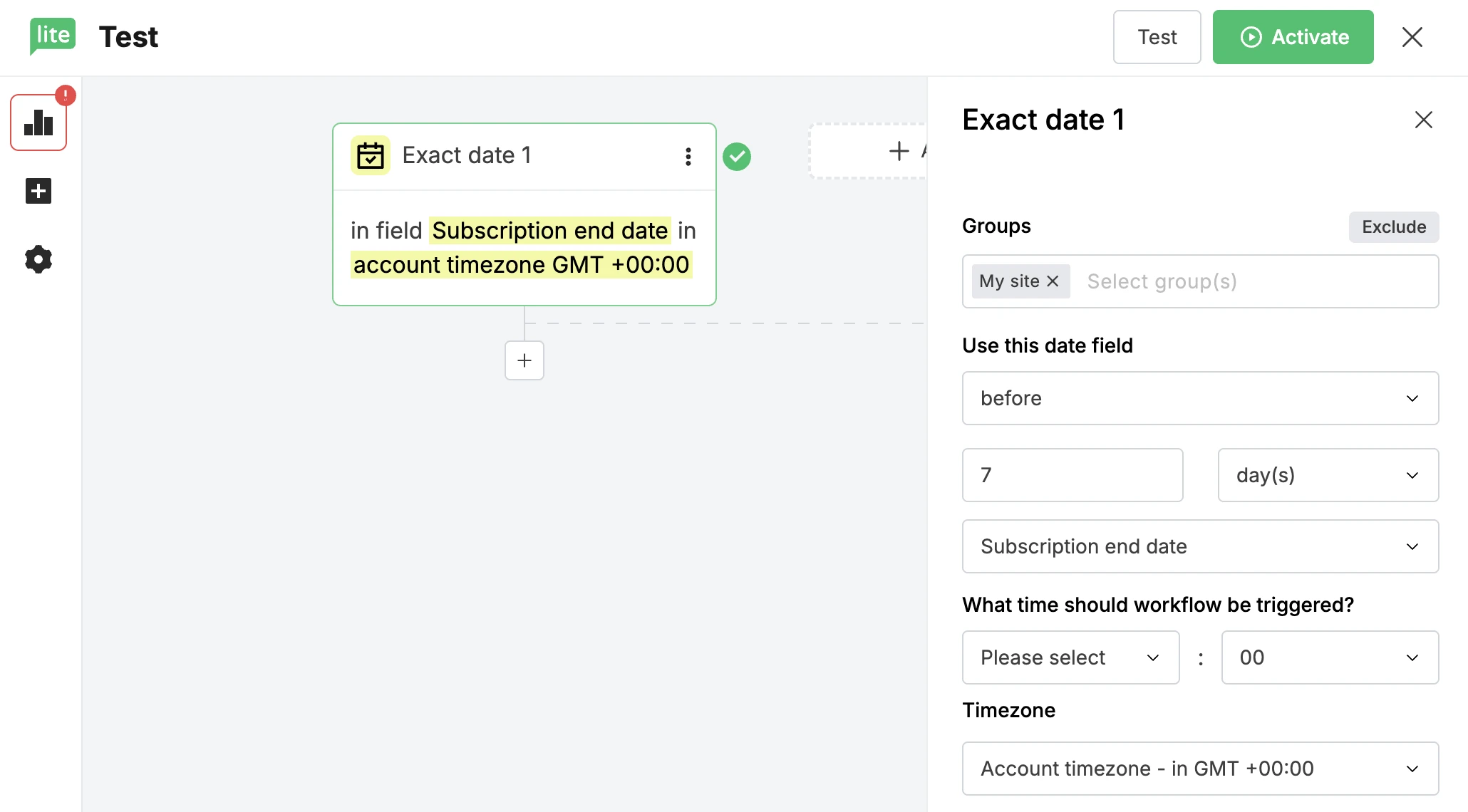Select the Exact date 1 trigger card title

[467, 155]
